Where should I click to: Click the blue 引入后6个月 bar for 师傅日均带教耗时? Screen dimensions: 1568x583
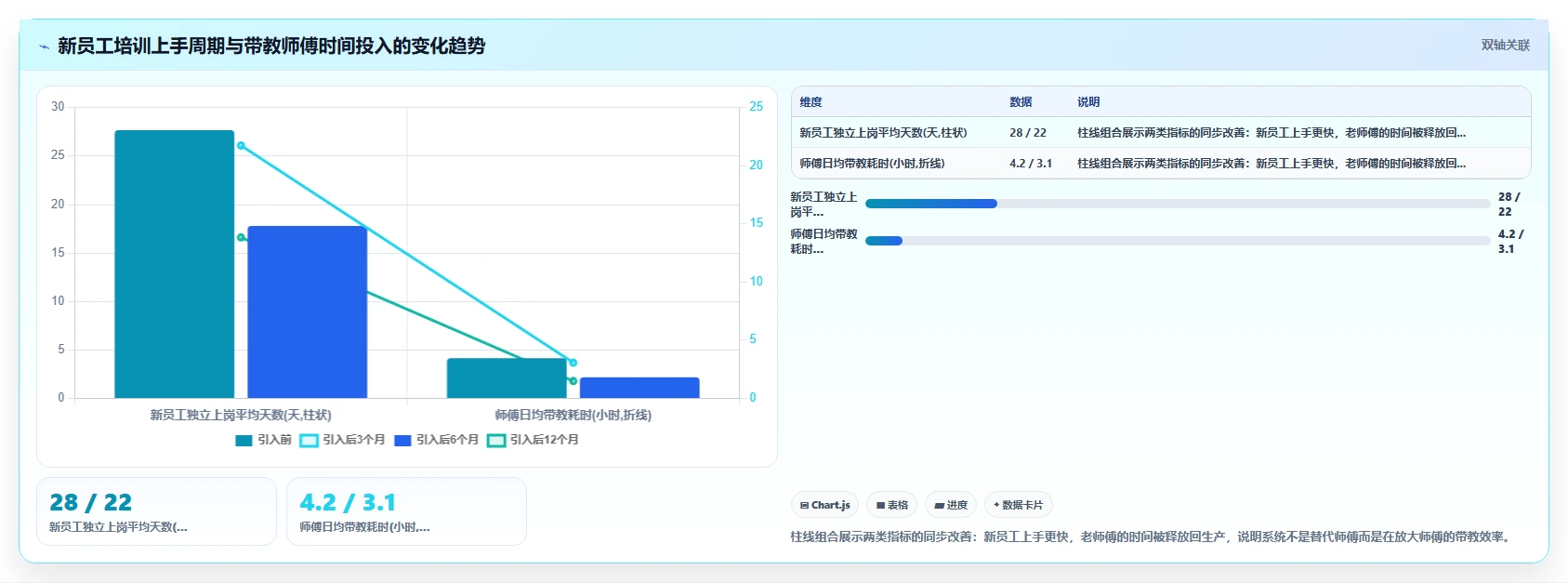pyautogui.click(x=639, y=388)
